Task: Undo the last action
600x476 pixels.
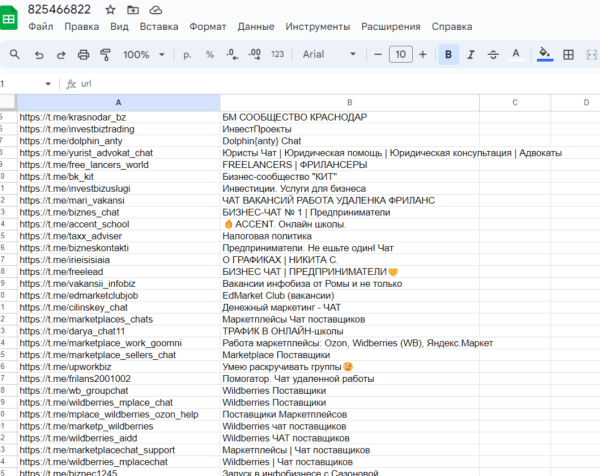Action: click(x=37, y=54)
